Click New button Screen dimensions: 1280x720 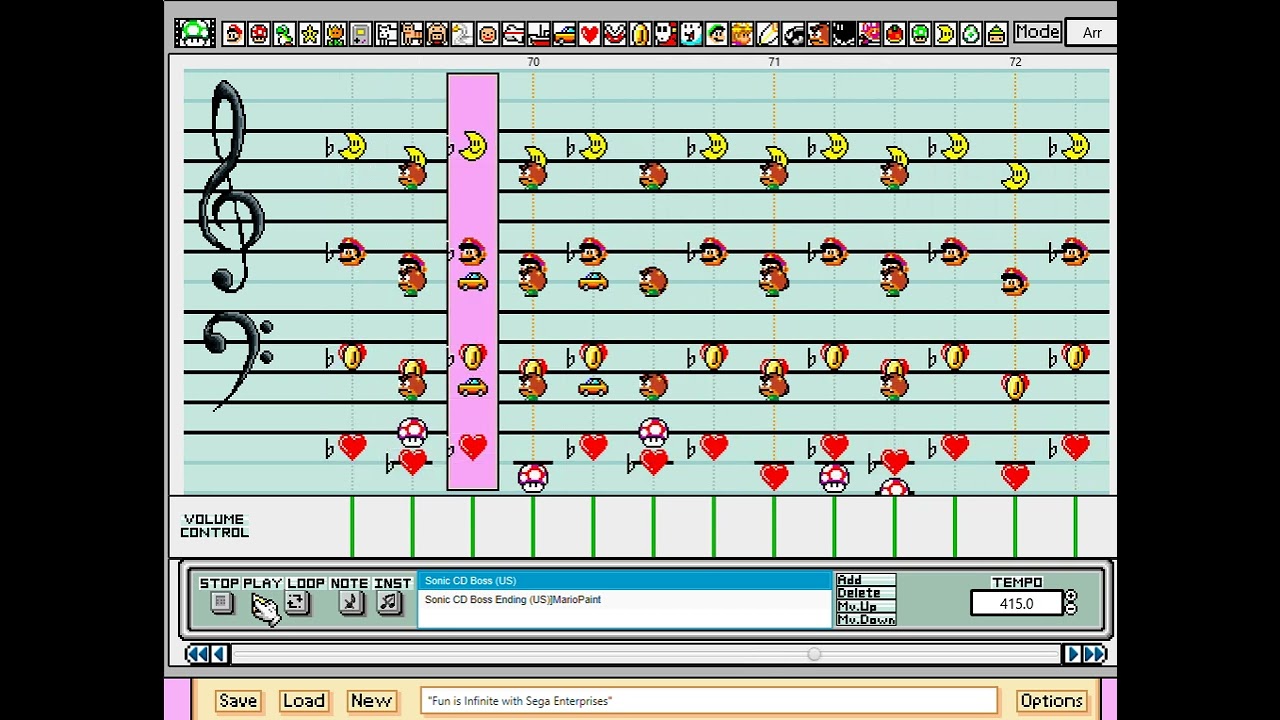click(370, 701)
